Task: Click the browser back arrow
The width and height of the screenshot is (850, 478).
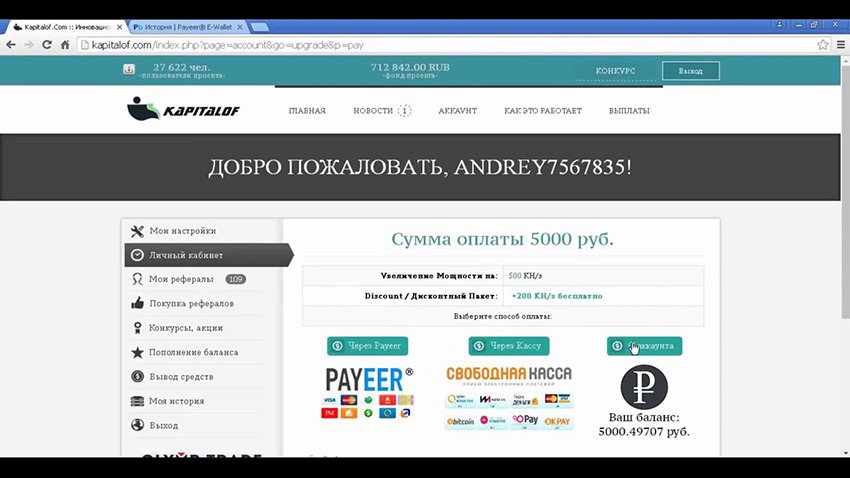Action: click(x=11, y=45)
